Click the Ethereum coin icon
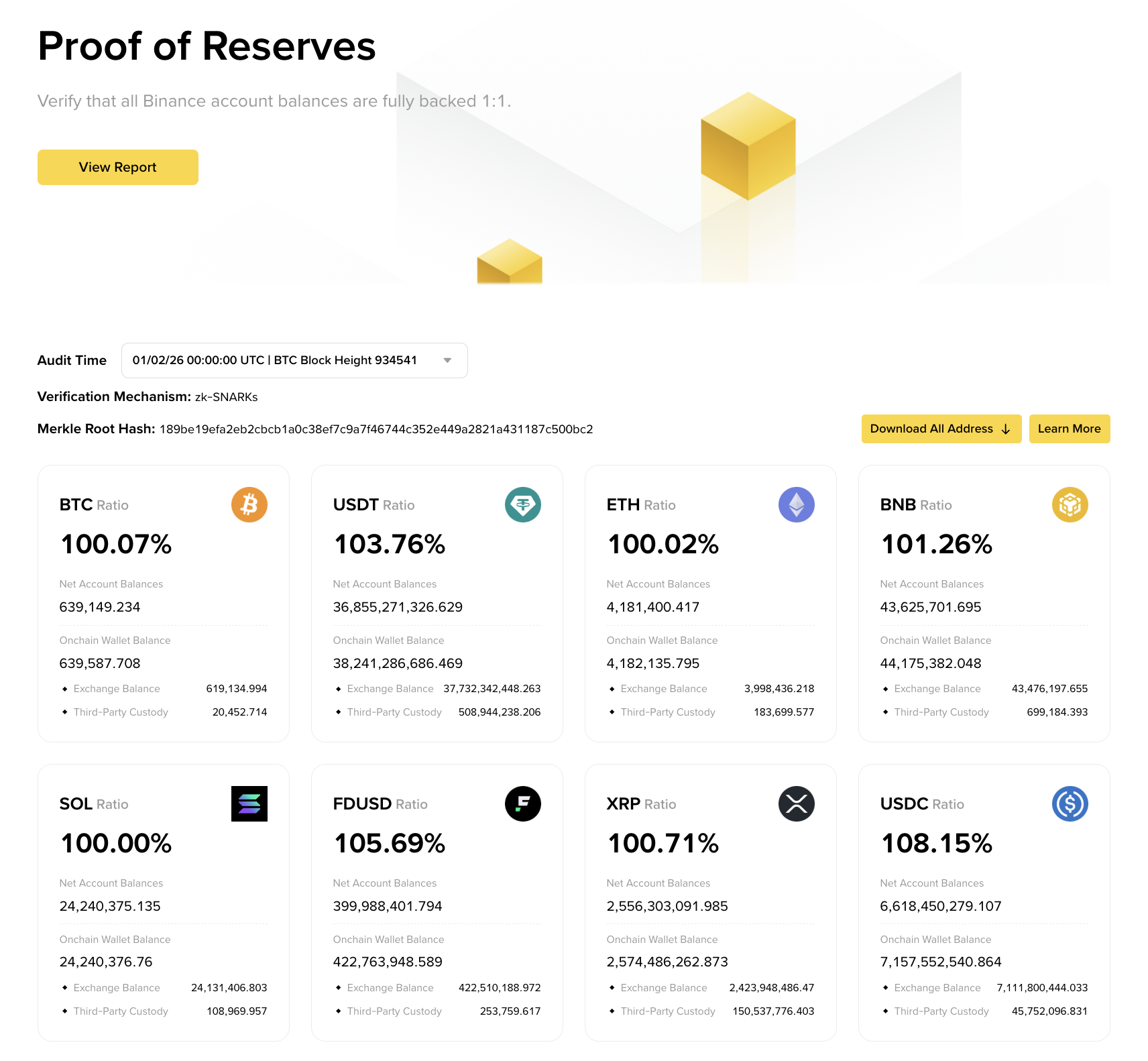Image resolution: width=1148 pixels, height=1061 pixels. pos(796,504)
